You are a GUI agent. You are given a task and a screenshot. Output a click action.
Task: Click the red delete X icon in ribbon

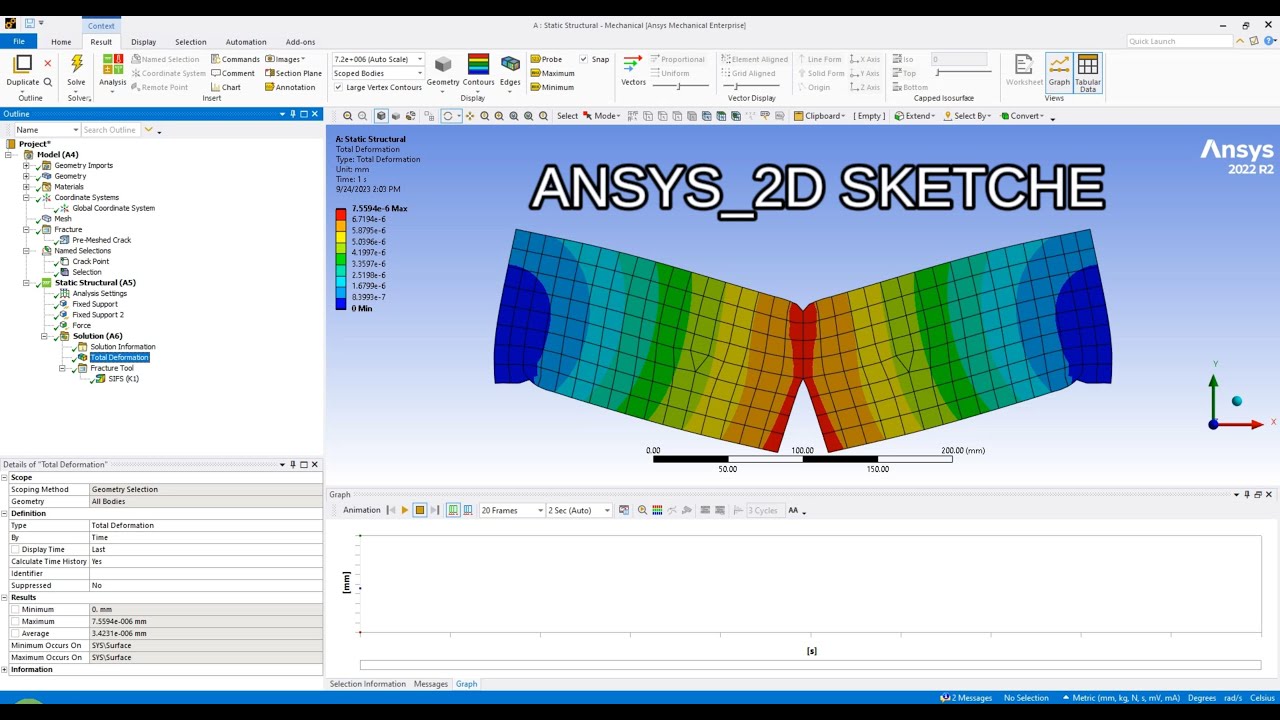click(47, 63)
